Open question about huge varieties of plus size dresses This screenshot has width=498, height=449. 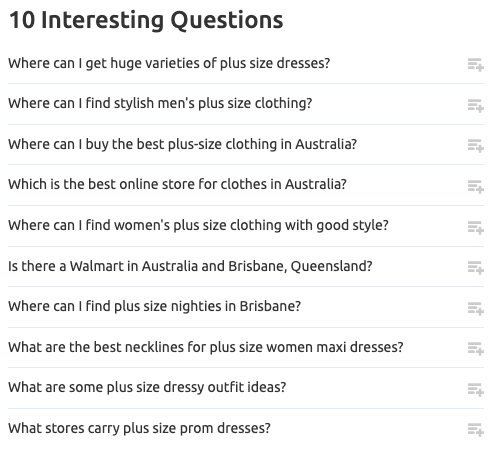(169, 63)
